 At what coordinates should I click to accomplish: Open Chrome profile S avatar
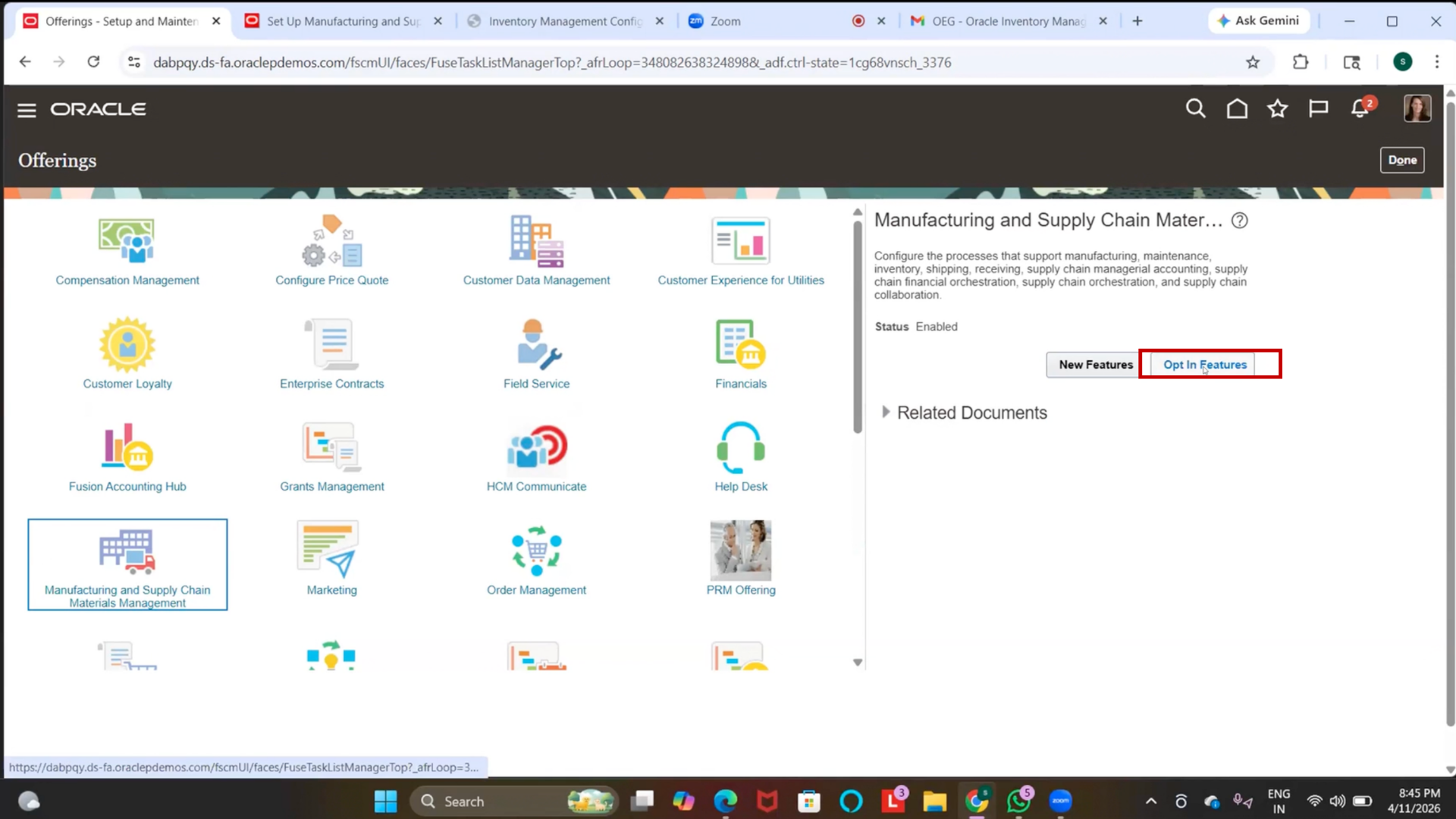(x=1402, y=62)
